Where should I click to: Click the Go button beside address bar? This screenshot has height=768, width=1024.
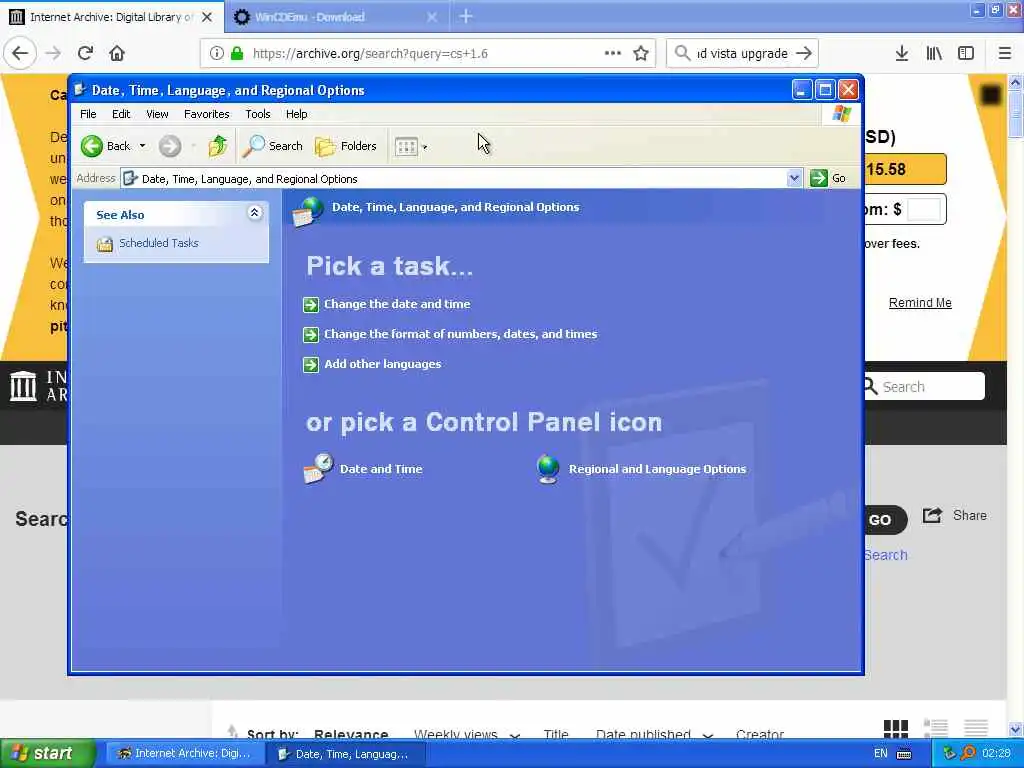(x=828, y=178)
